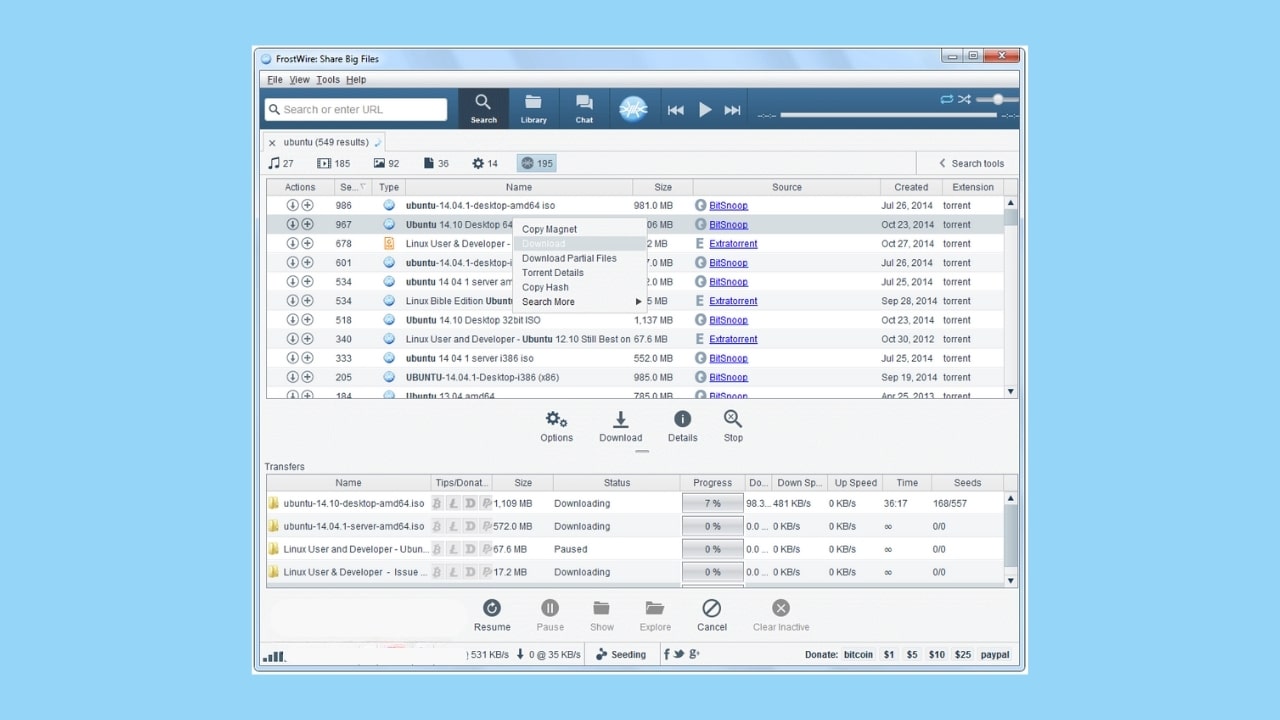Sort results by Source column
The image size is (1280, 720).
[x=787, y=187]
